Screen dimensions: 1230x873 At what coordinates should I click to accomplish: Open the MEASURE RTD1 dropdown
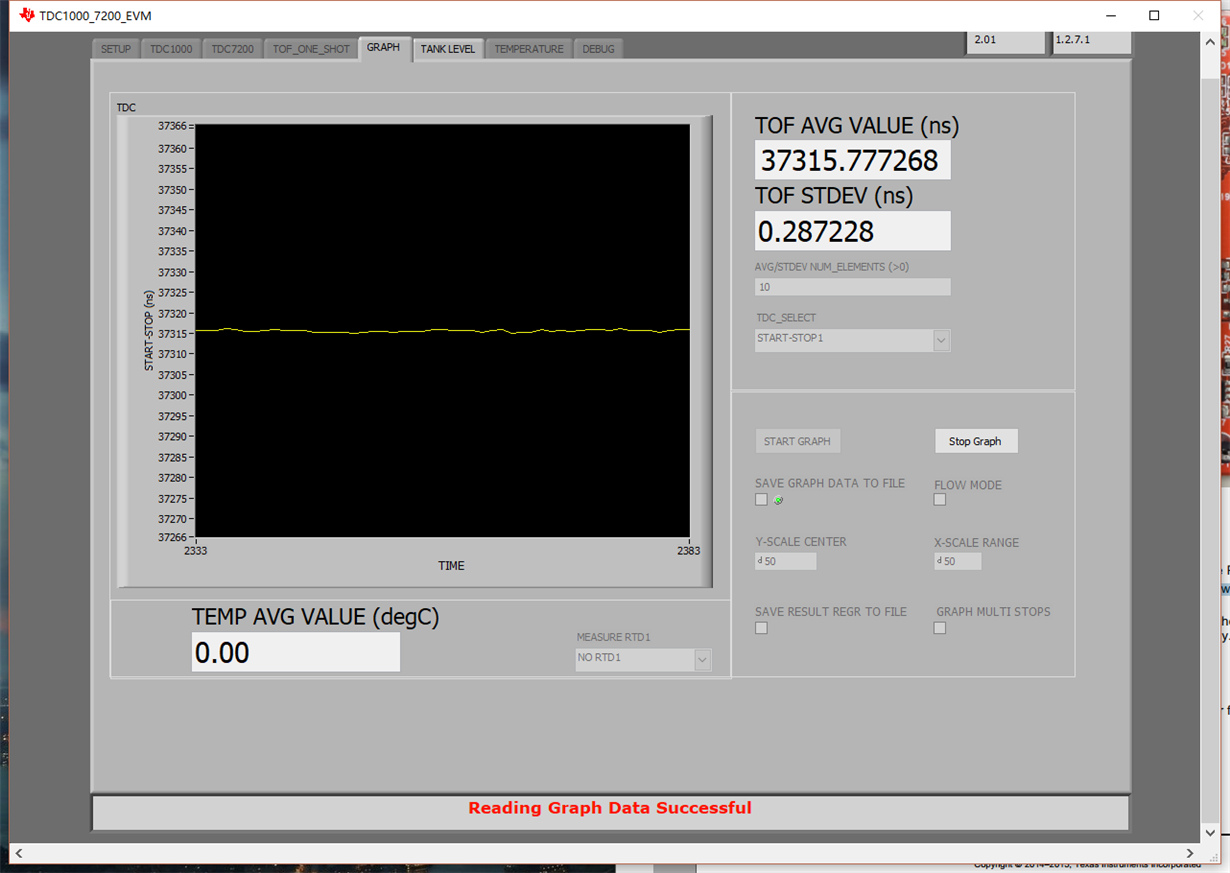(644, 659)
